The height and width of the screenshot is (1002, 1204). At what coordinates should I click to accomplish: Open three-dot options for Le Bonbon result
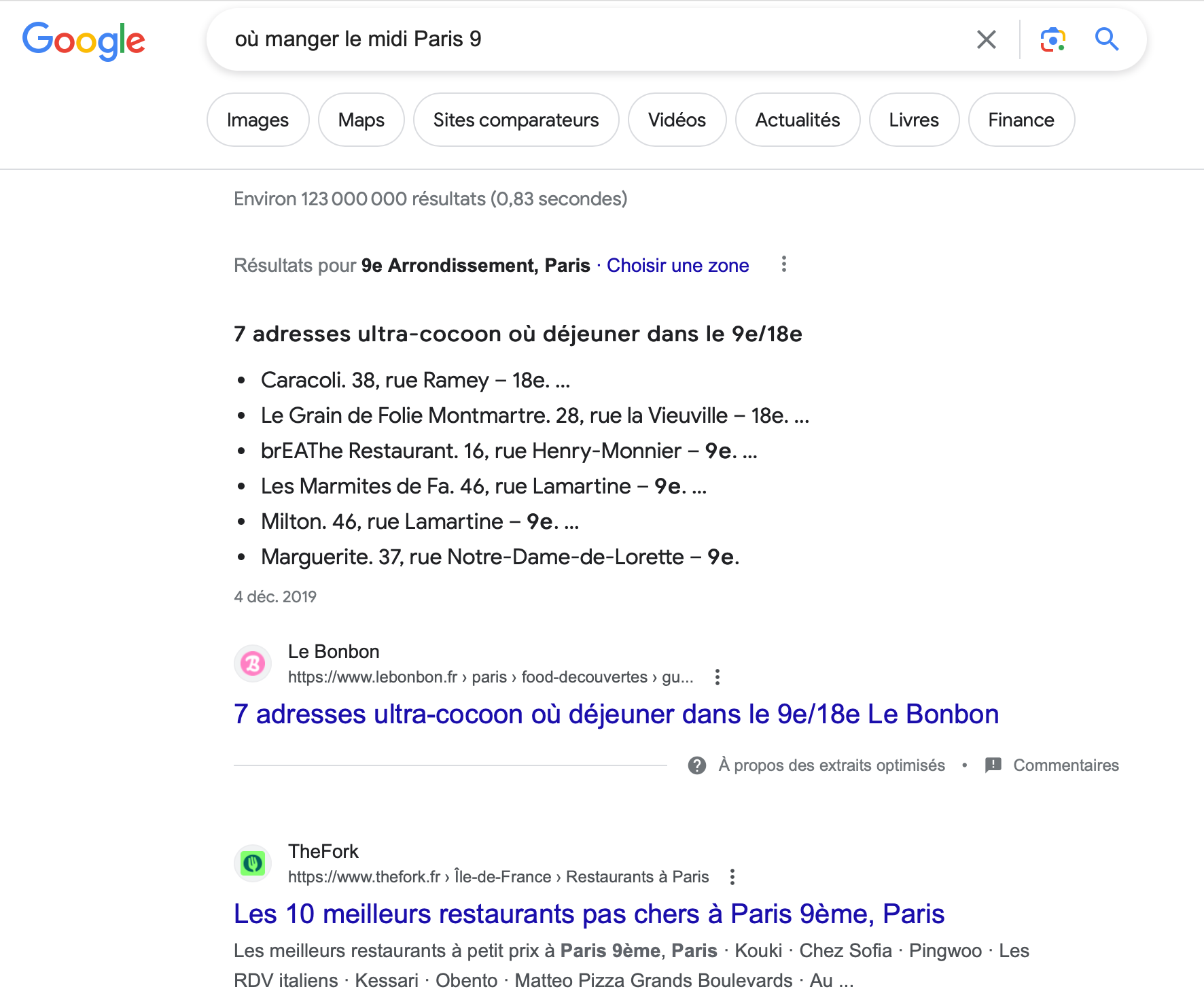[718, 677]
